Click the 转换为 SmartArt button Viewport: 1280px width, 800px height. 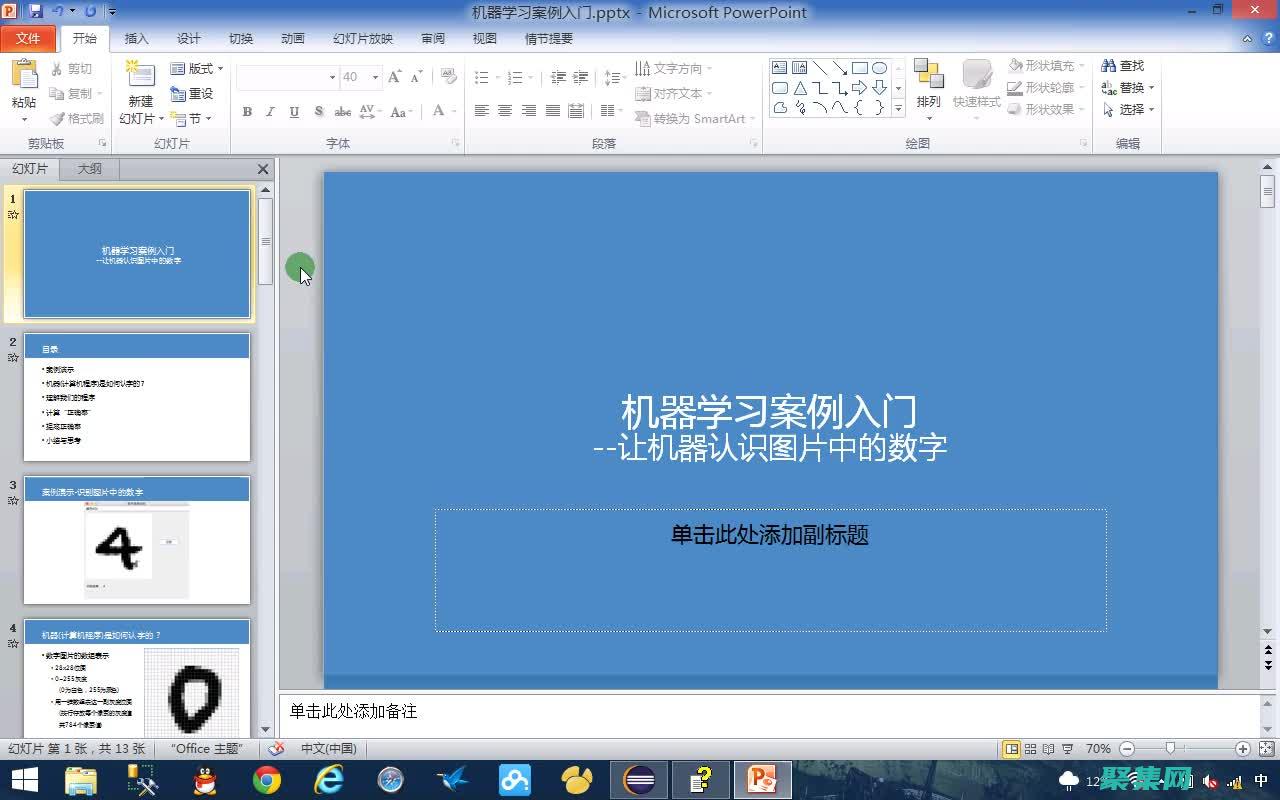tap(690, 119)
